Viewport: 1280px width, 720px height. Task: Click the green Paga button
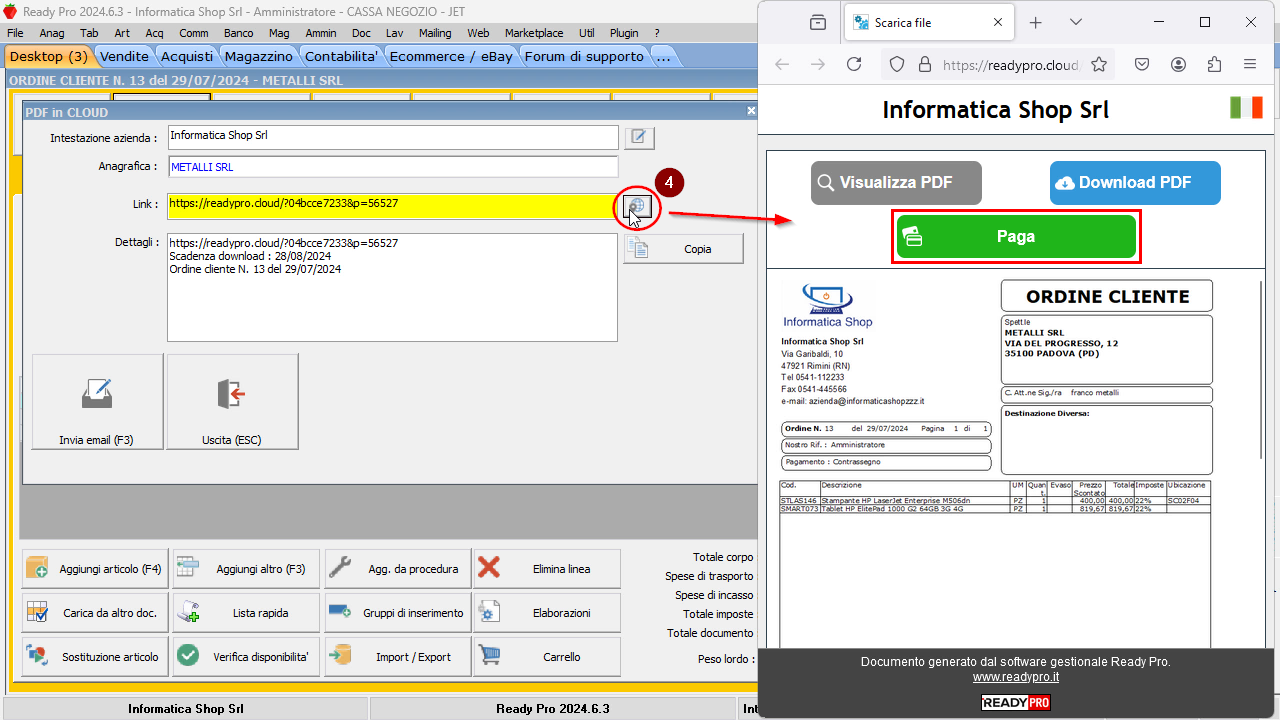pos(1016,237)
